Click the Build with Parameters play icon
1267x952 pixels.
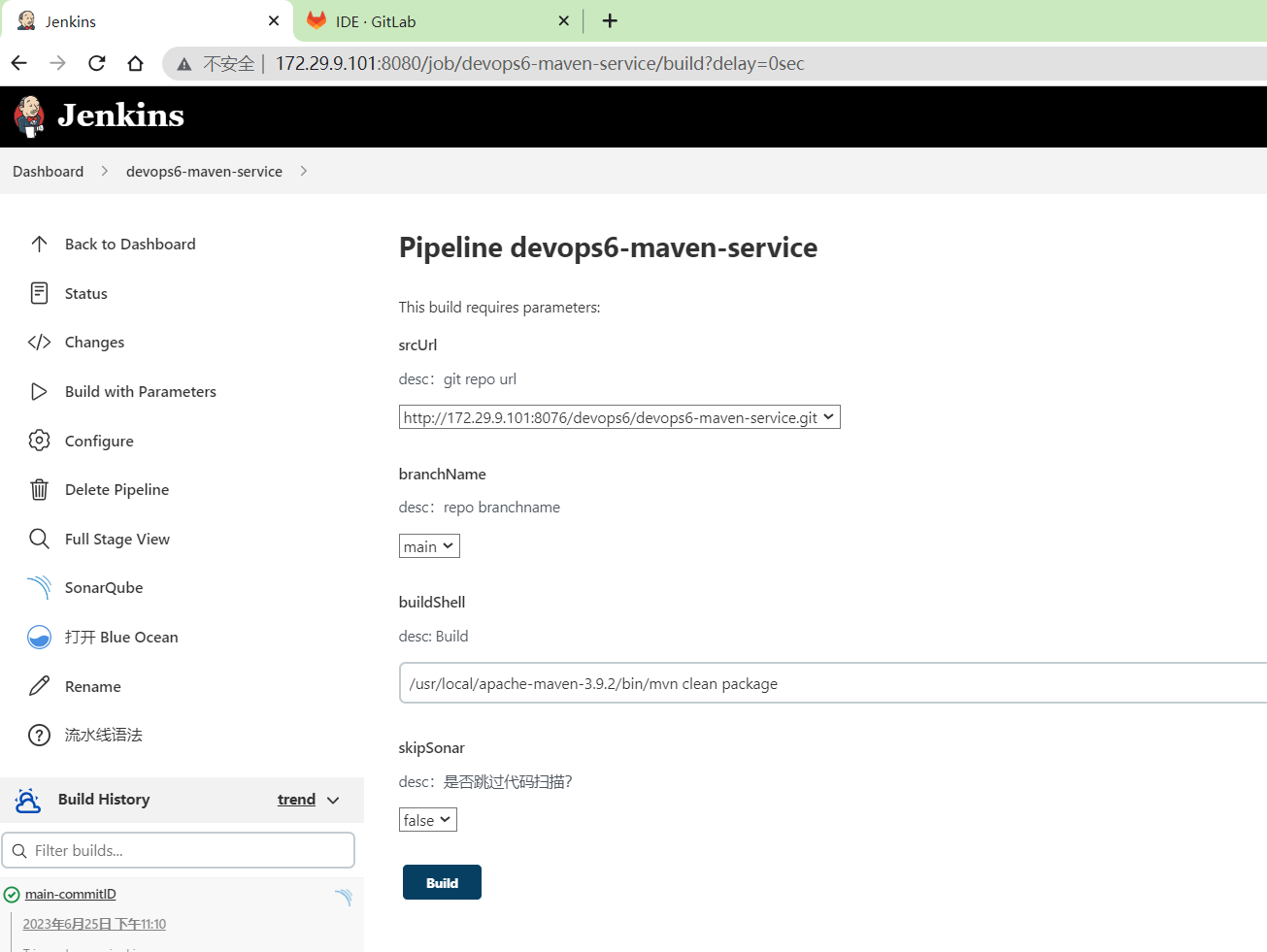coord(39,391)
